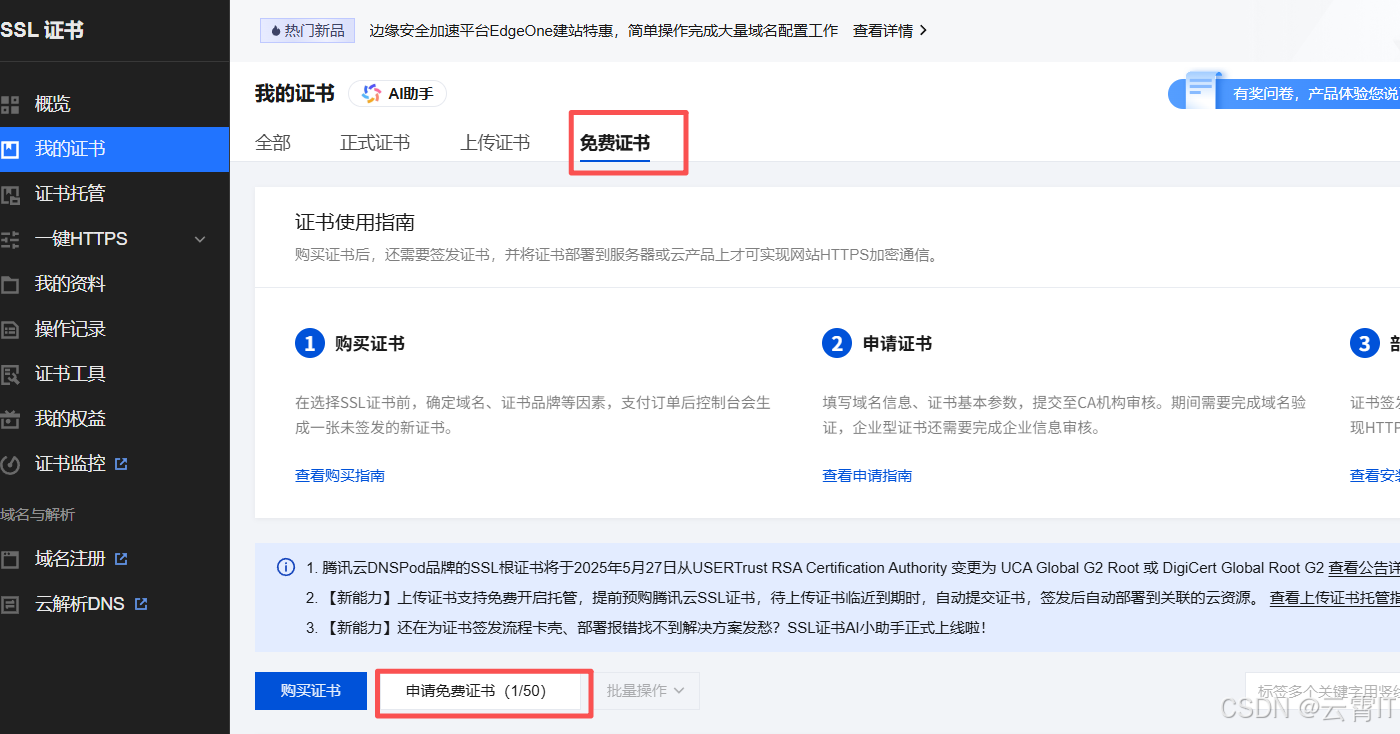This screenshot has width=1400, height=734.
Task: Click 查看详情 in top promo banner
Action: coord(883,30)
